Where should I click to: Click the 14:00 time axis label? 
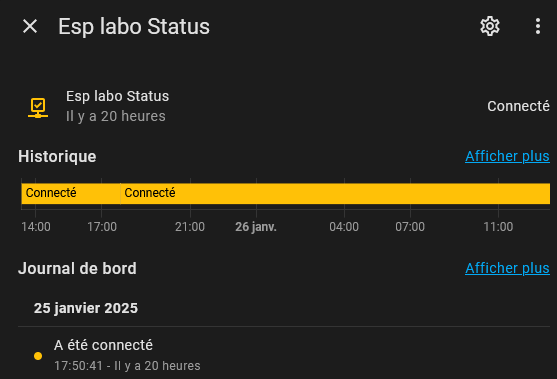tap(36, 227)
